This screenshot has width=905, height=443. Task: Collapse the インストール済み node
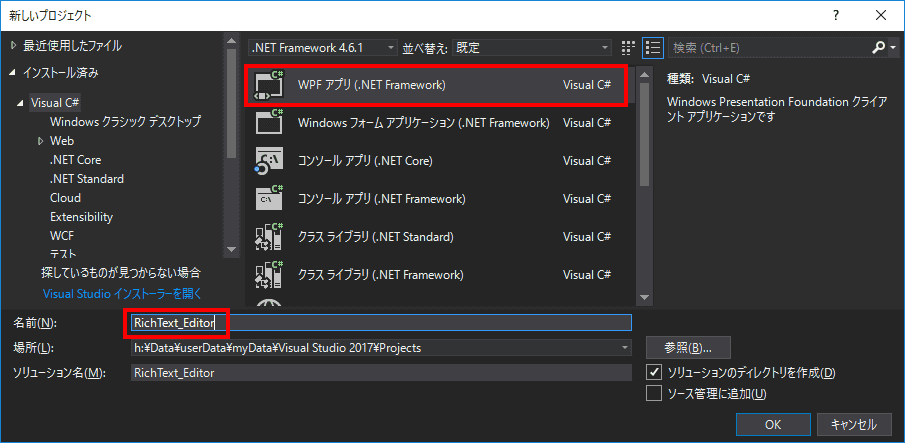[14, 73]
